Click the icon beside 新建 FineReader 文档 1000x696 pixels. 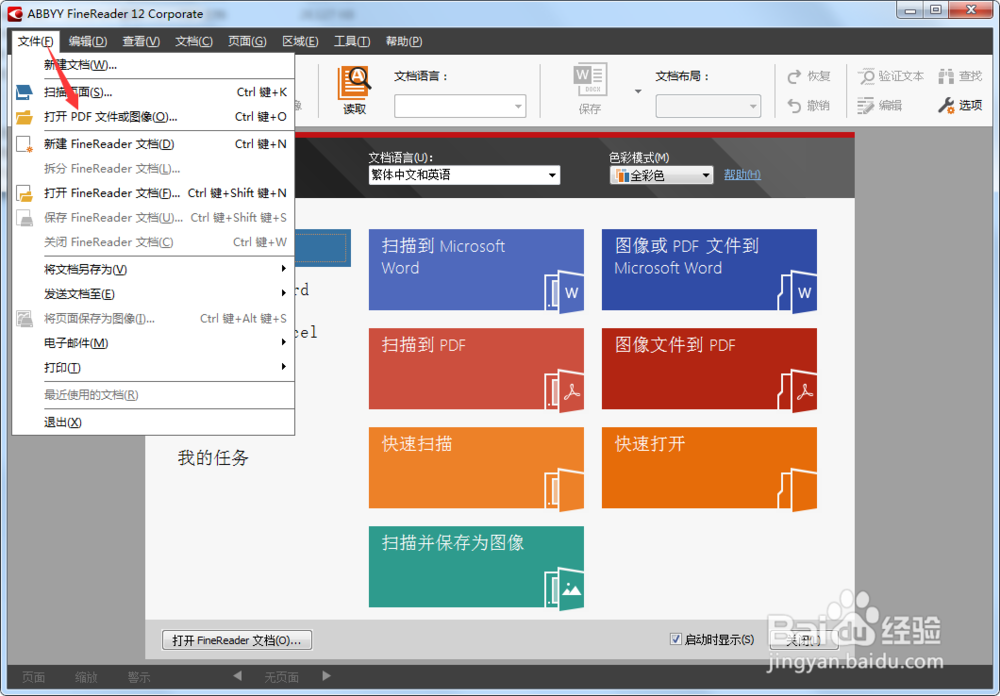pos(24,144)
